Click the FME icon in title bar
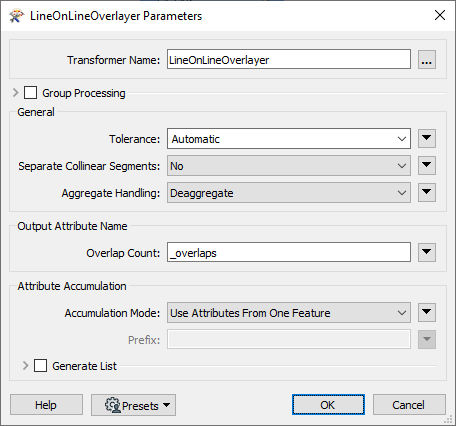Image resolution: width=456 pixels, height=426 pixels. pos(16,16)
